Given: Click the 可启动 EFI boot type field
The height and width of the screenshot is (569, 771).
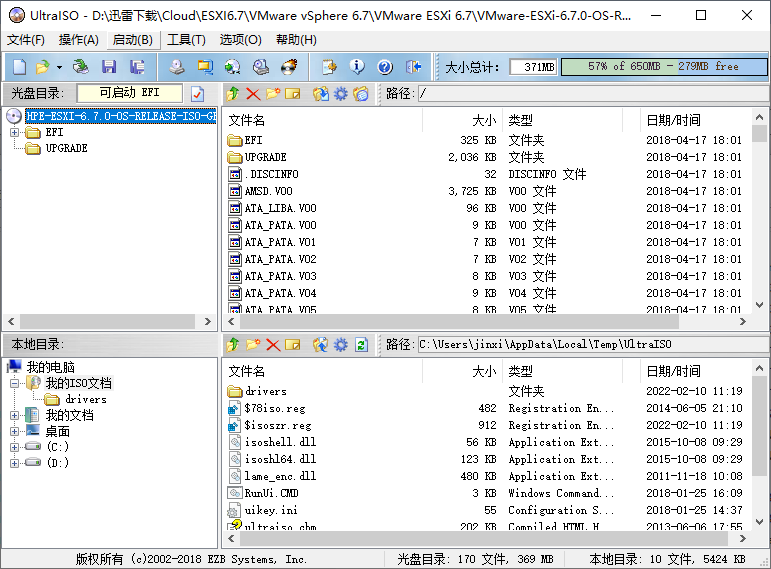Looking at the screenshot, I should (x=130, y=93).
